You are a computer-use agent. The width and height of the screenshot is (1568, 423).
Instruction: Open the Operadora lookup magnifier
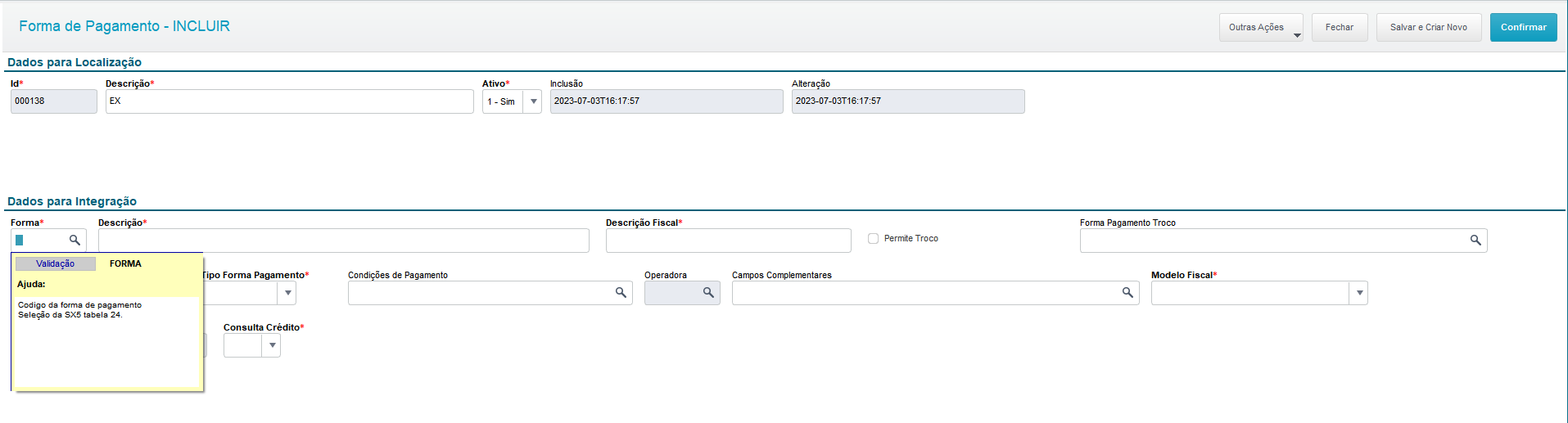tap(708, 292)
